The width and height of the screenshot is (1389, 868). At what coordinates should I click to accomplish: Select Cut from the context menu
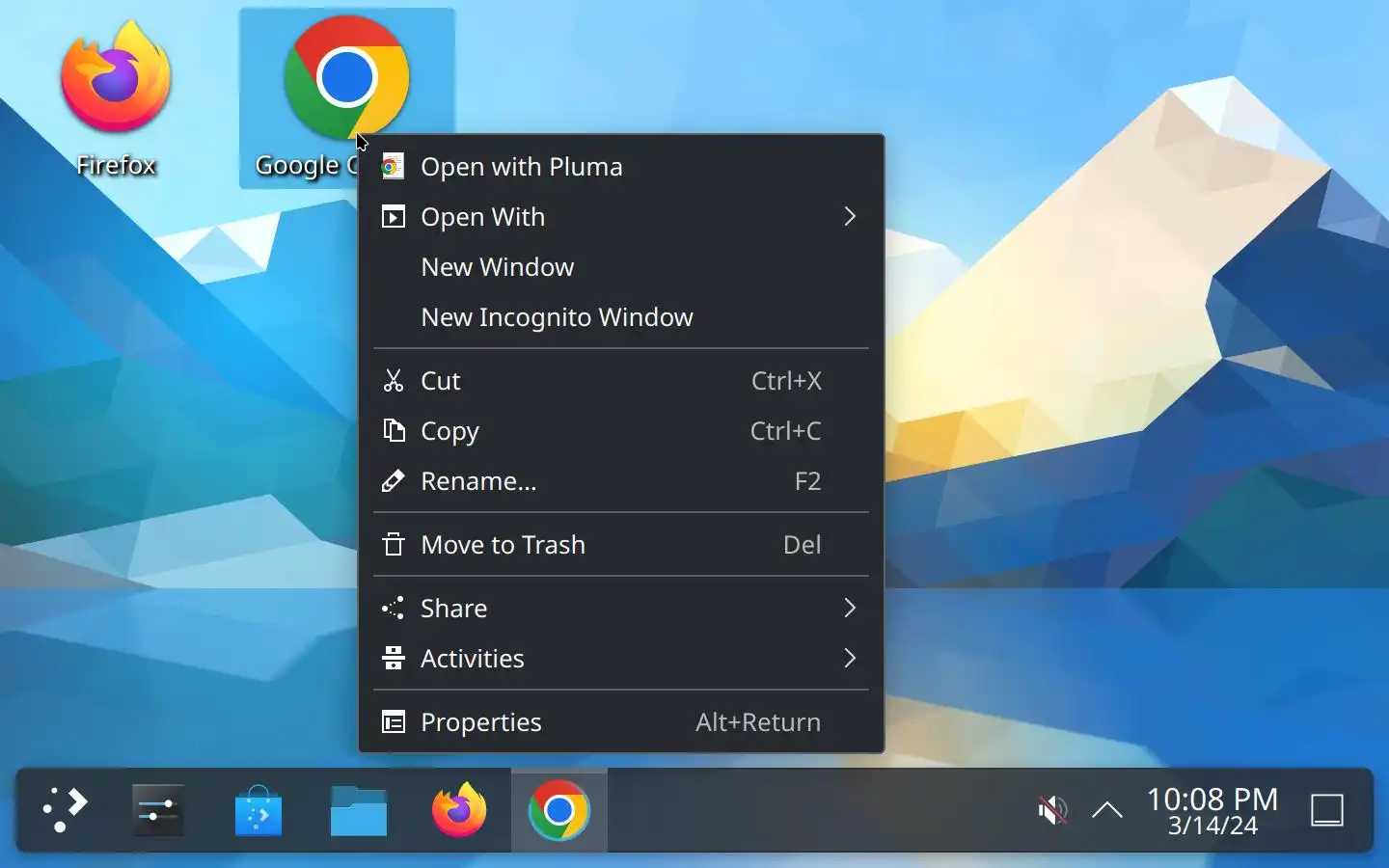pyautogui.click(x=621, y=381)
